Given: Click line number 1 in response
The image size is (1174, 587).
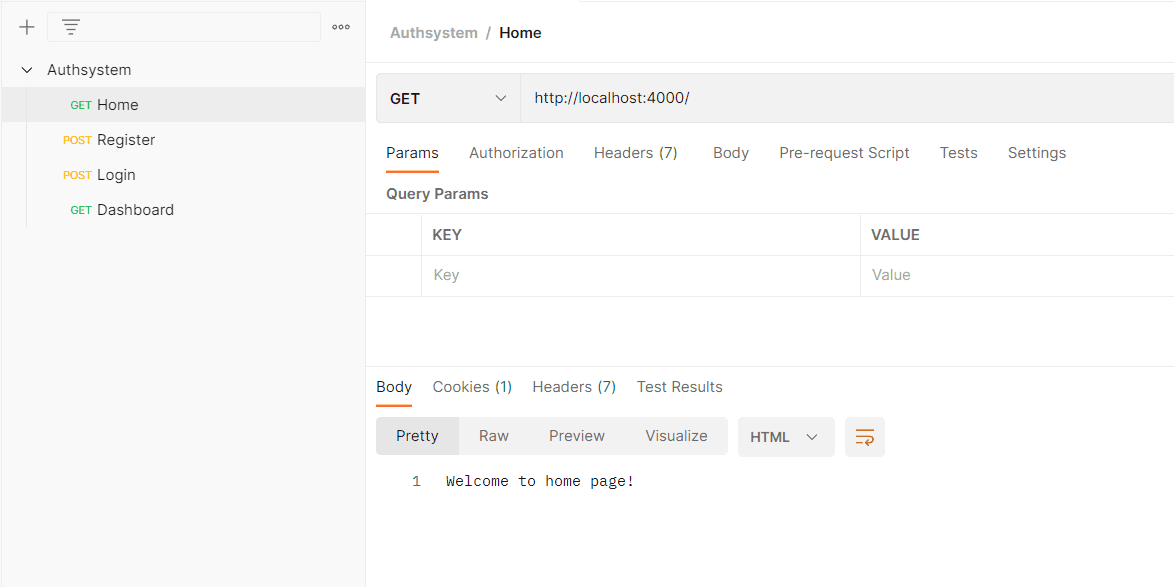Looking at the screenshot, I should tap(416, 481).
